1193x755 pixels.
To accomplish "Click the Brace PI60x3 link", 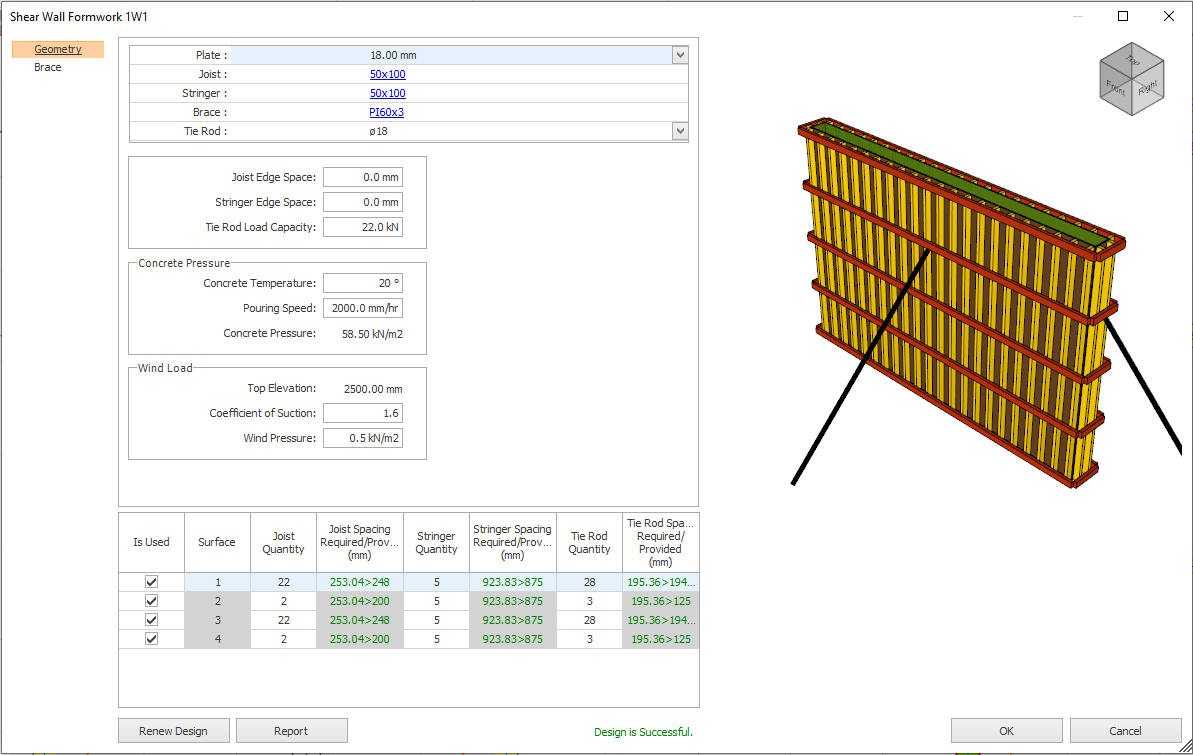I will point(387,112).
